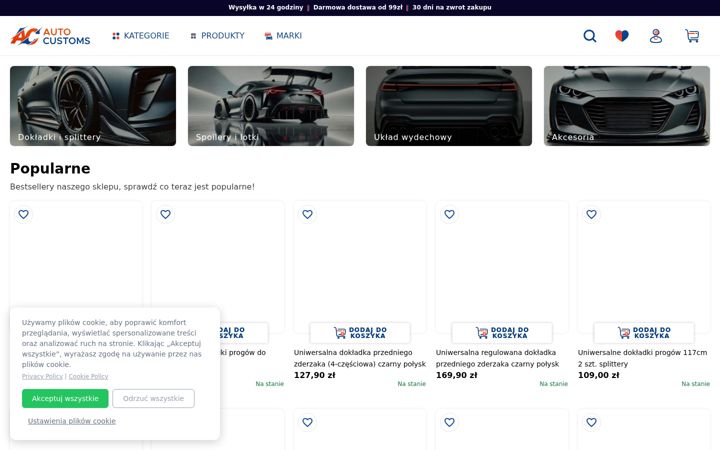The image size is (720, 450).
Task: Open the shopping cart icon
Action: click(692, 36)
